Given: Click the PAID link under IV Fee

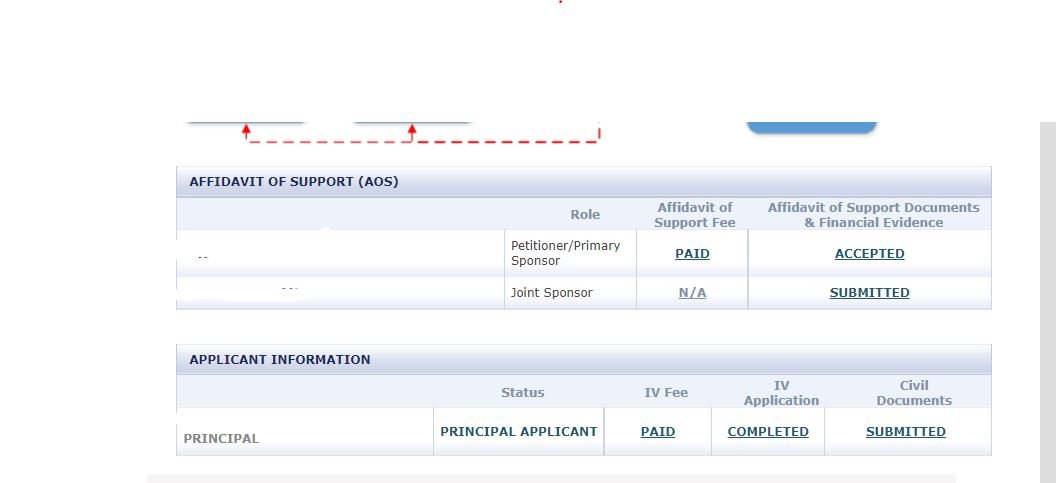Looking at the screenshot, I should pos(657,432).
